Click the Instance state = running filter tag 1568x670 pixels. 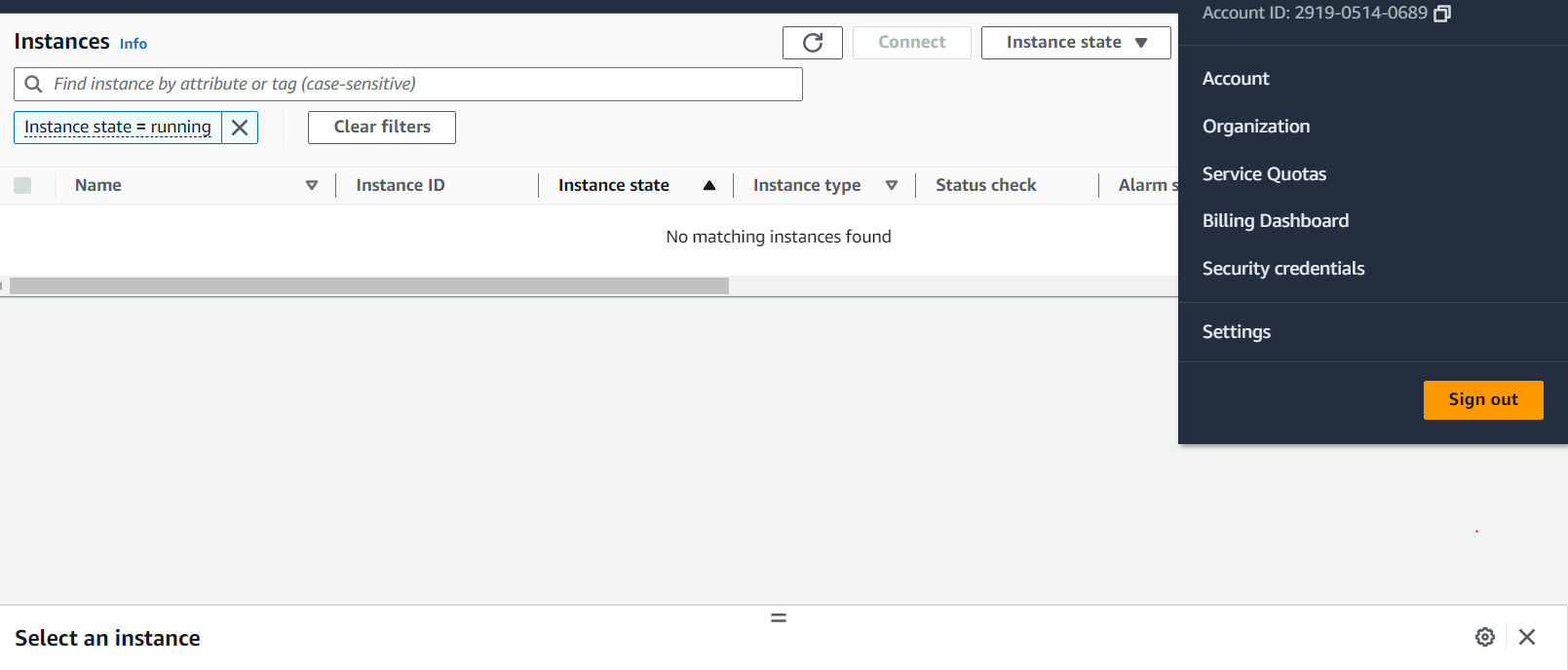(x=118, y=128)
